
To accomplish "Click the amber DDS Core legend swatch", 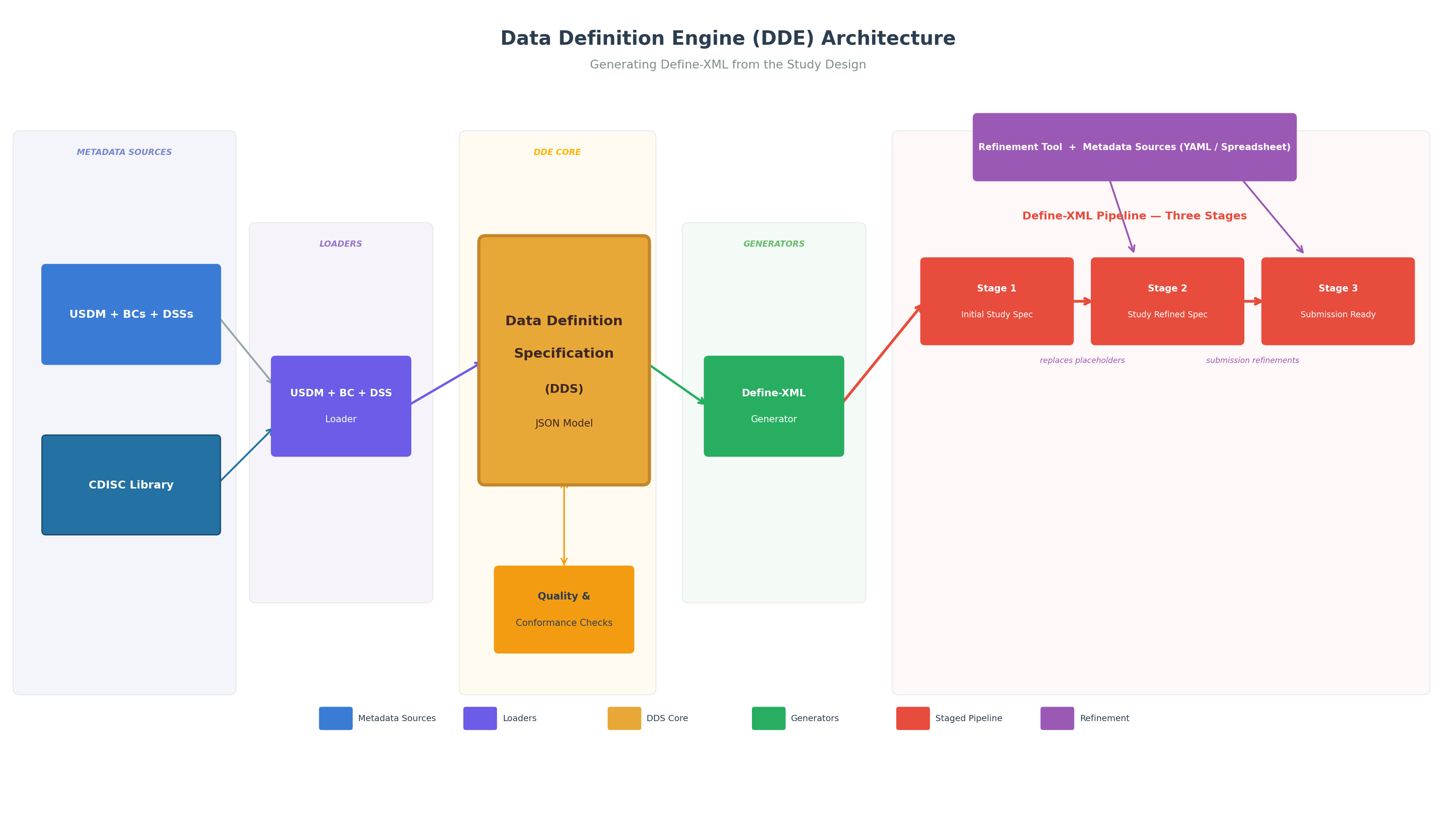I will [625, 718].
